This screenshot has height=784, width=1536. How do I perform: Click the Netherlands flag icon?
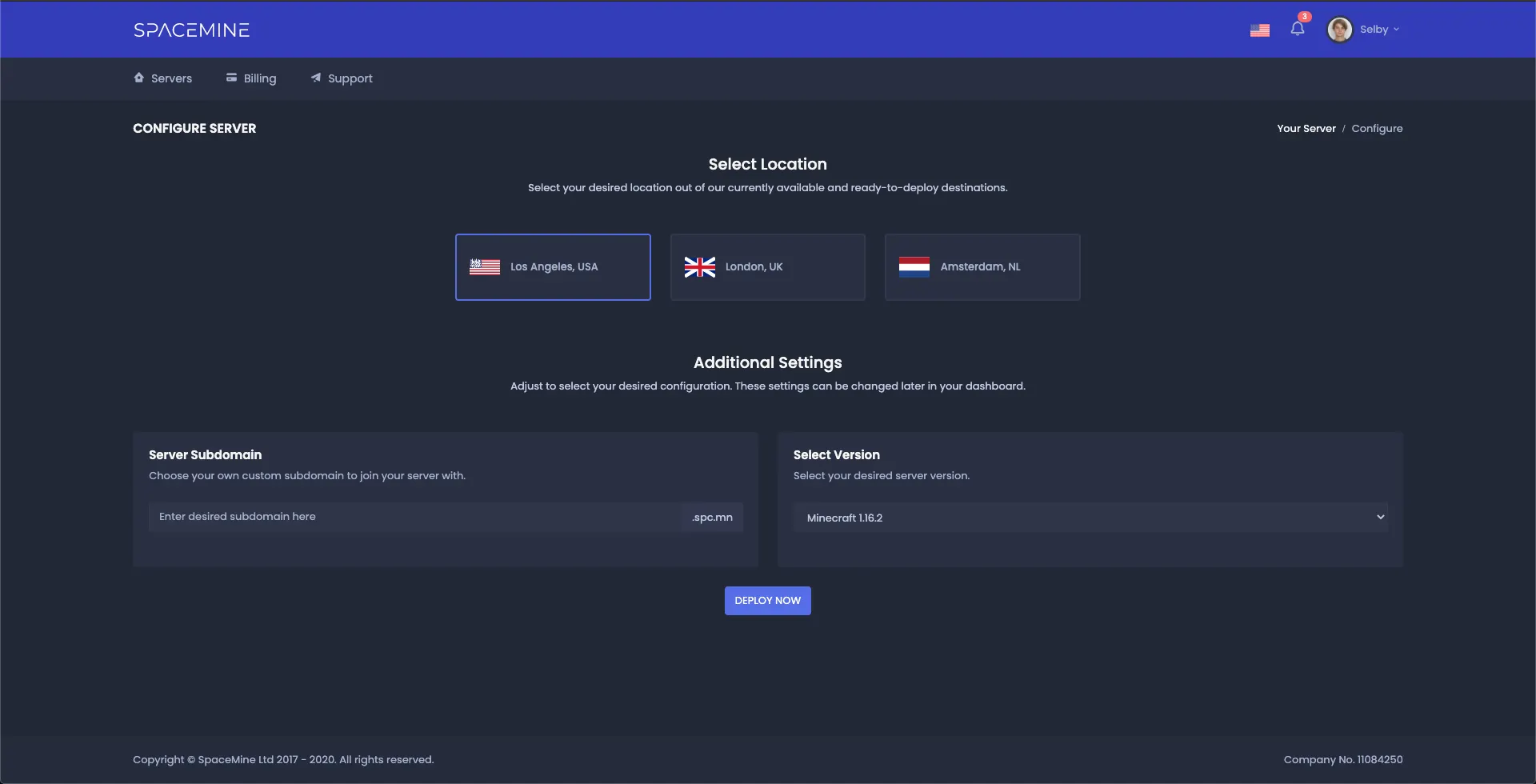[x=914, y=267]
